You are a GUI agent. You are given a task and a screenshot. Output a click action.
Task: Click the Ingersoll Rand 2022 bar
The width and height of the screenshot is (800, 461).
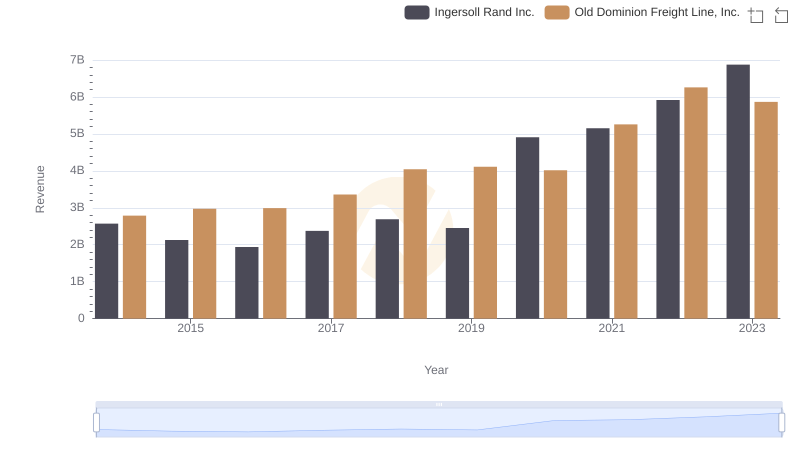point(668,209)
